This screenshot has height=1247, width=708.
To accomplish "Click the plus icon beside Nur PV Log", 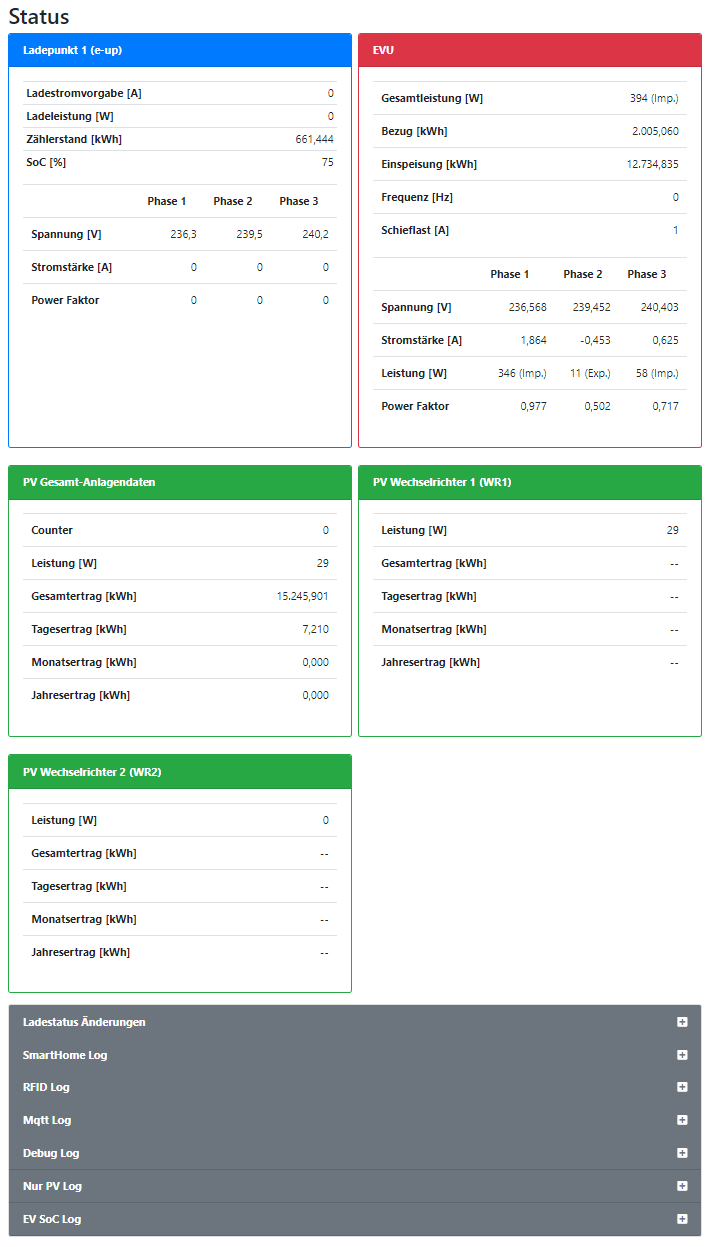I will click(682, 1186).
